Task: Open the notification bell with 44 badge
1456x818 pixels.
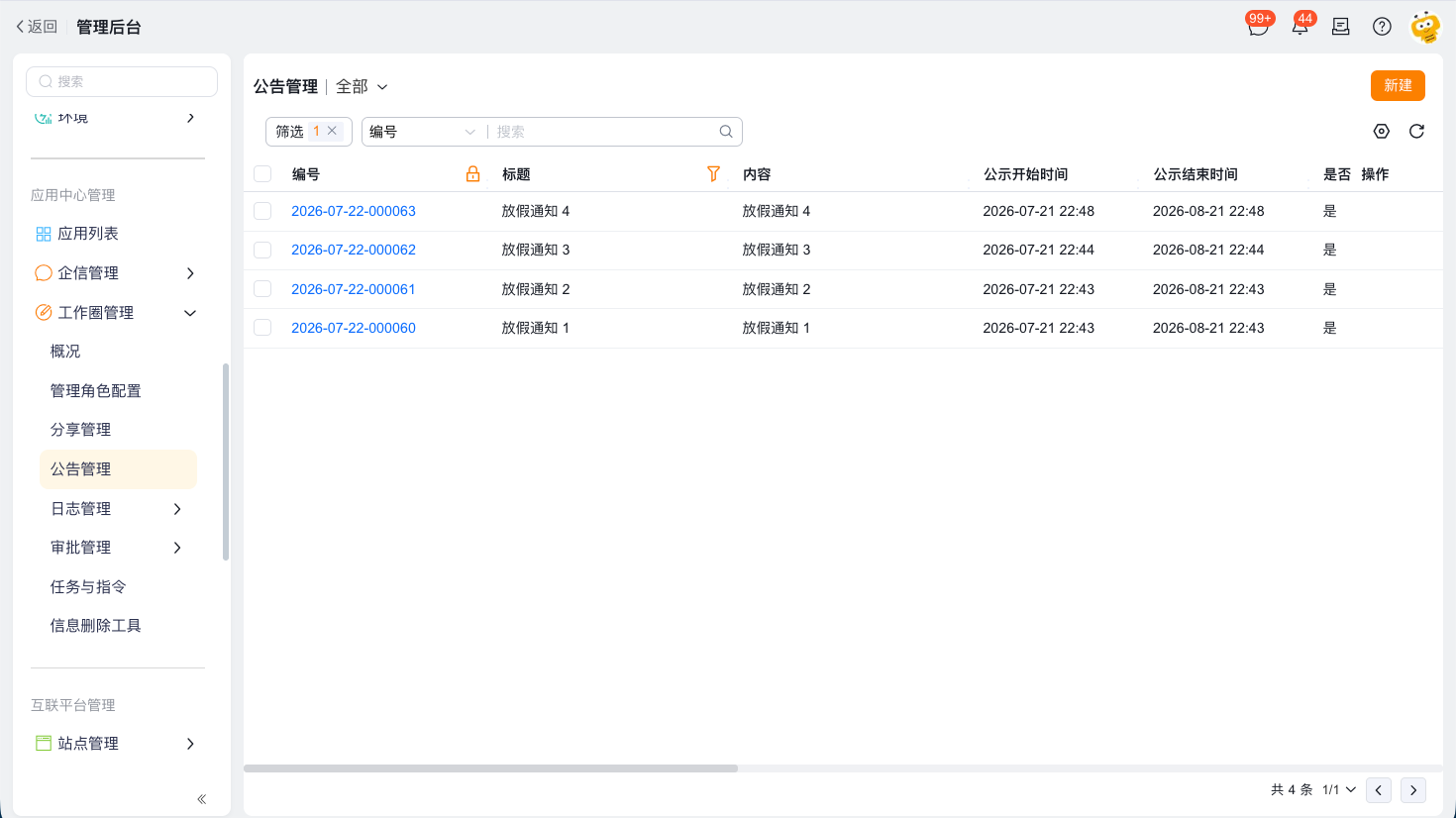Action: (x=1300, y=27)
